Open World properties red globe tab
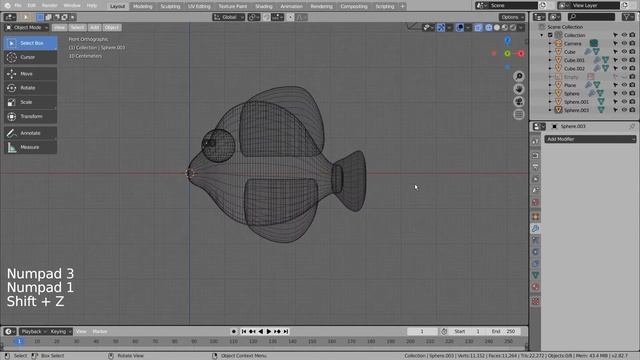 point(536,202)
